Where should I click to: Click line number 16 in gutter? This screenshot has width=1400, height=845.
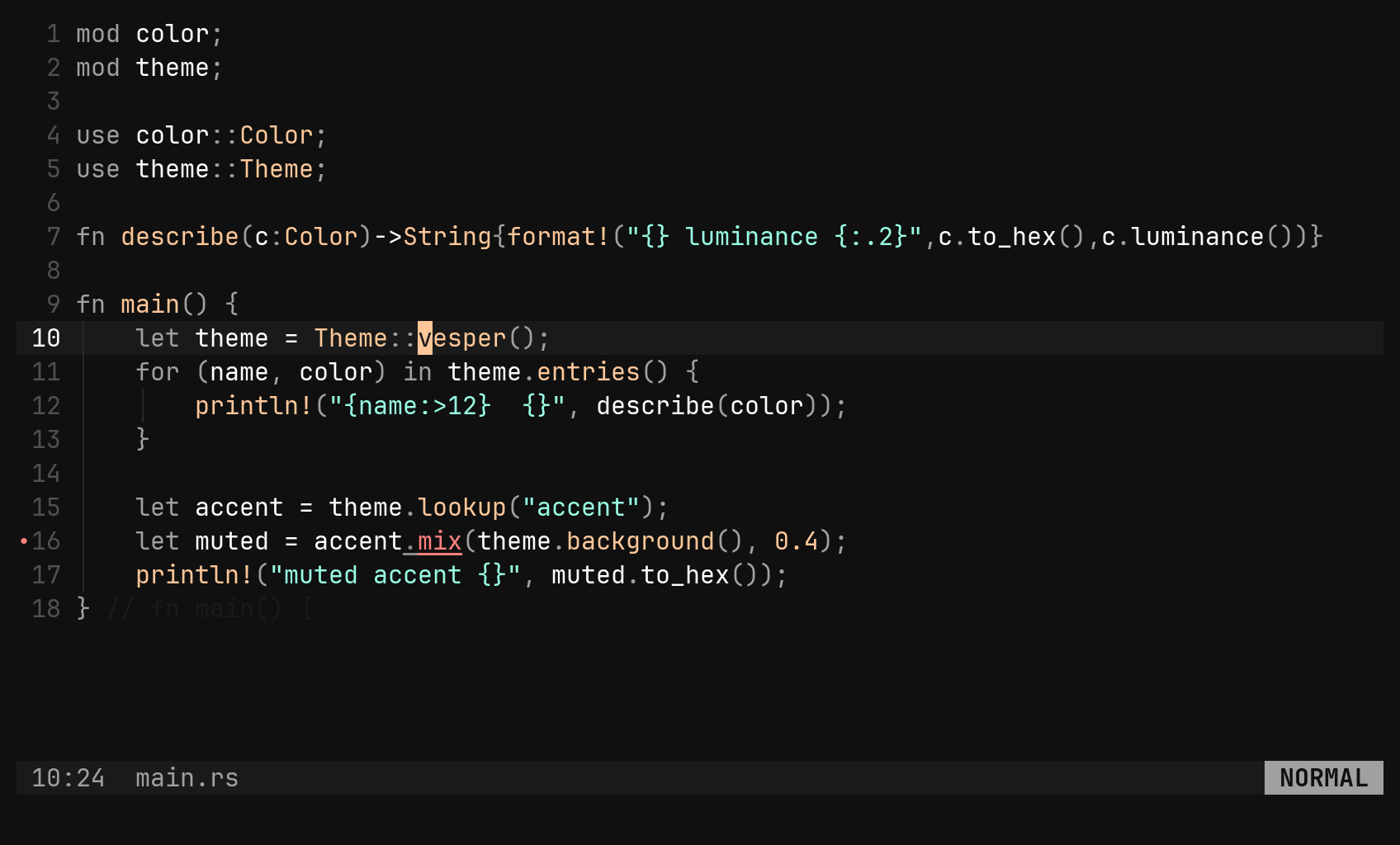46,541
